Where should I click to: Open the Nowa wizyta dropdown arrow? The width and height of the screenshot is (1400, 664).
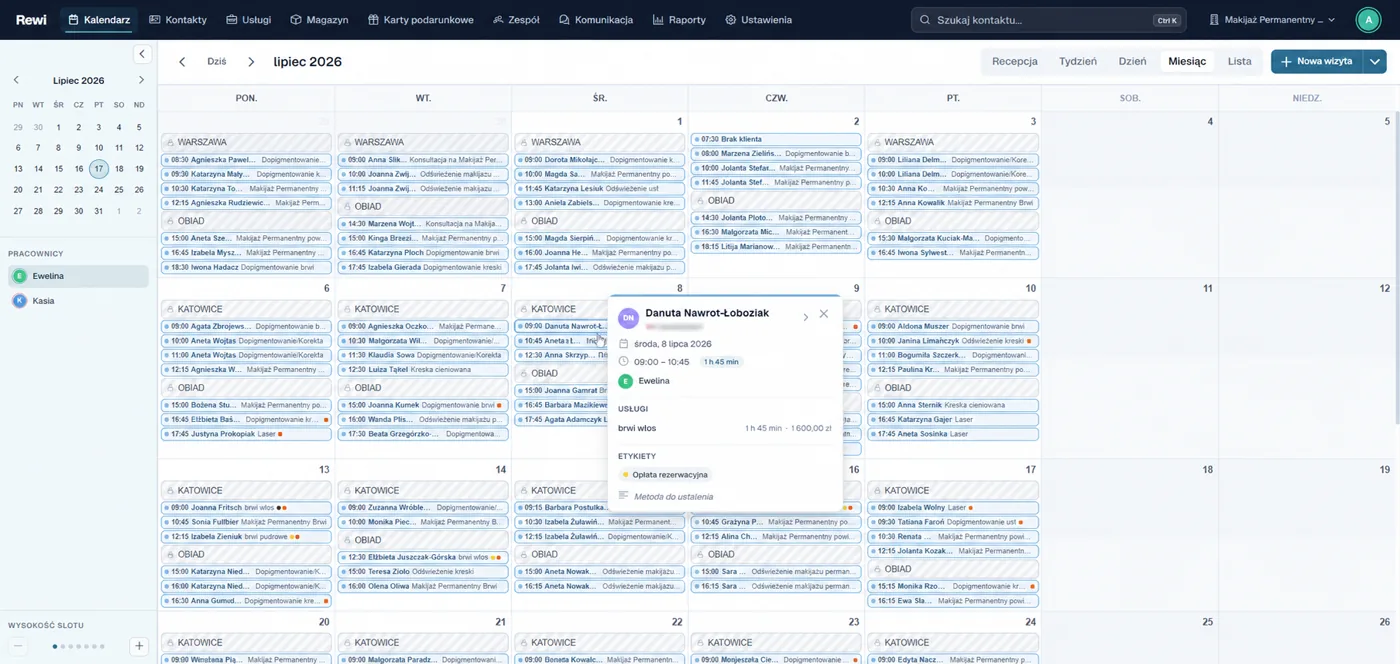pos(1375,62)
